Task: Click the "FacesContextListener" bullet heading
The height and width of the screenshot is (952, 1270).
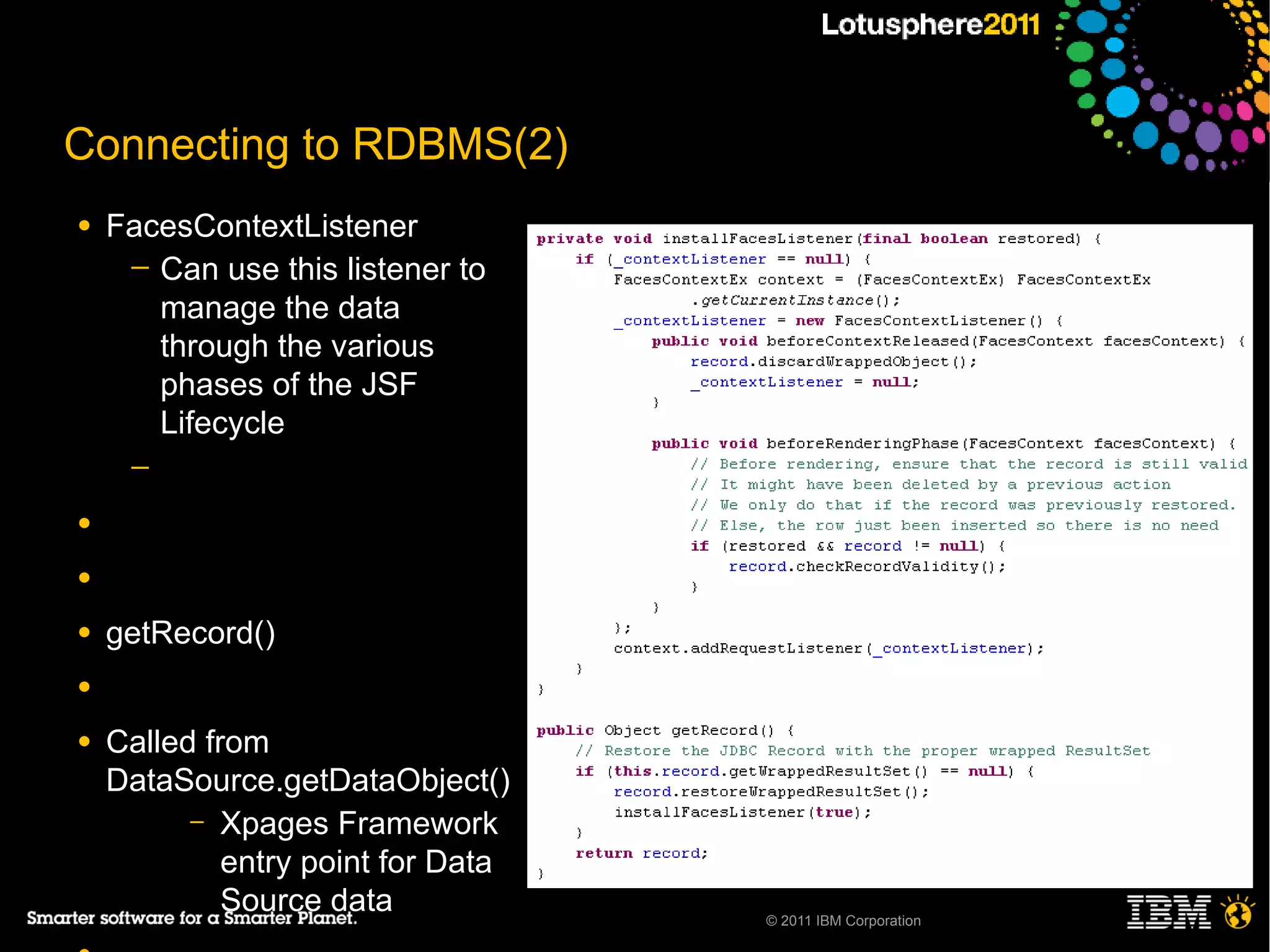Action: click(262, 226)
